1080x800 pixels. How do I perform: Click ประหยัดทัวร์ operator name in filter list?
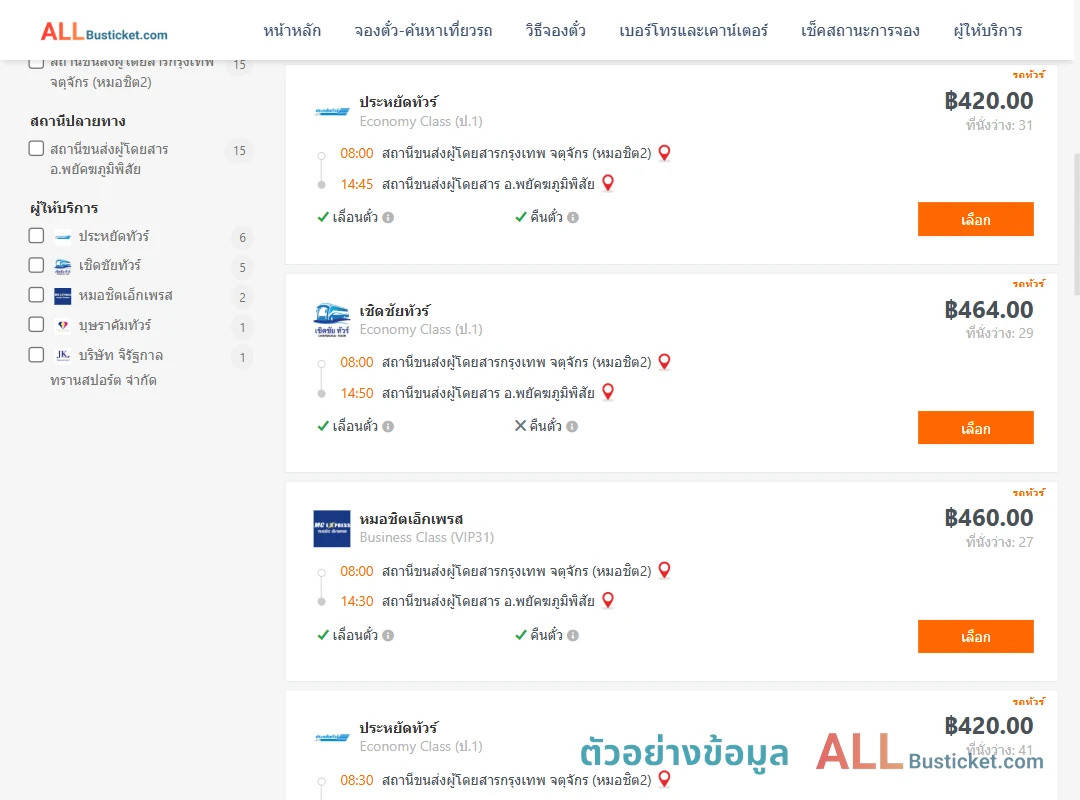click(x=114, y=236)
